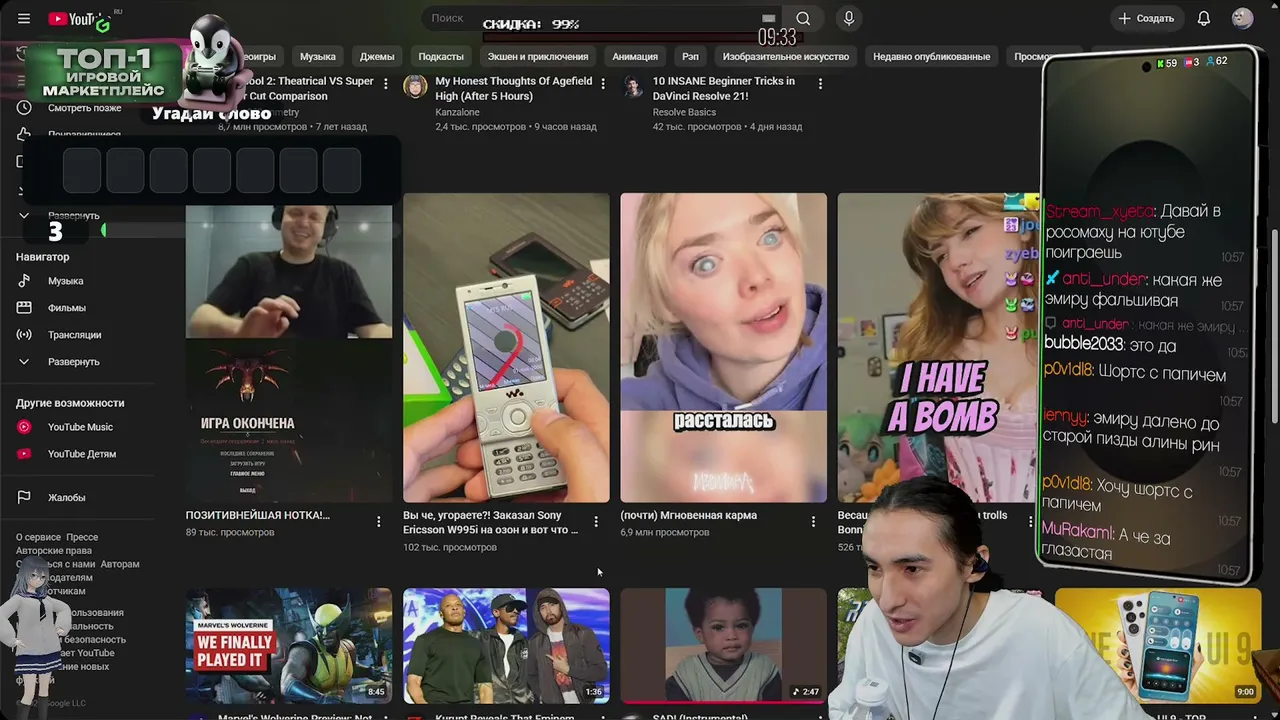Open short titled Вы че, угораете Sony Ericsson
Viewport: 1280px width, 720px height.
[492, 522]
